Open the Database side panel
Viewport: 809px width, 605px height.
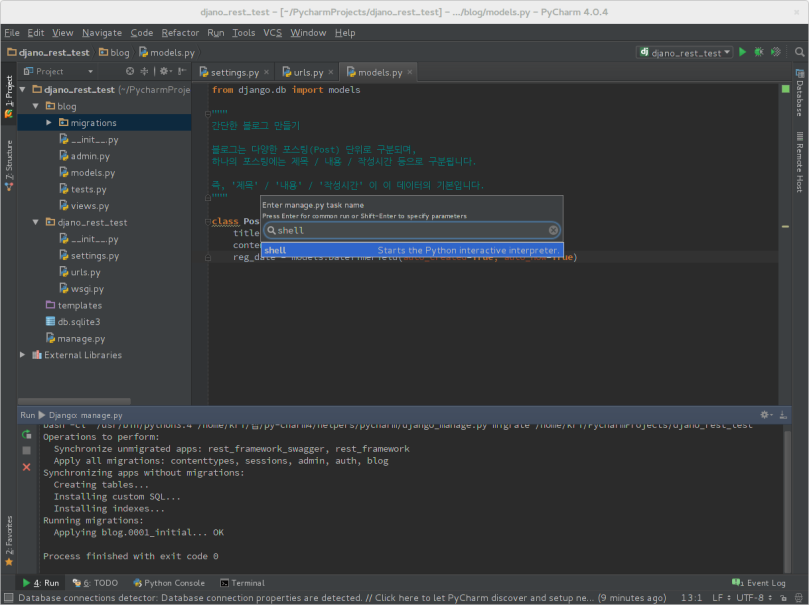pos(800,93)
